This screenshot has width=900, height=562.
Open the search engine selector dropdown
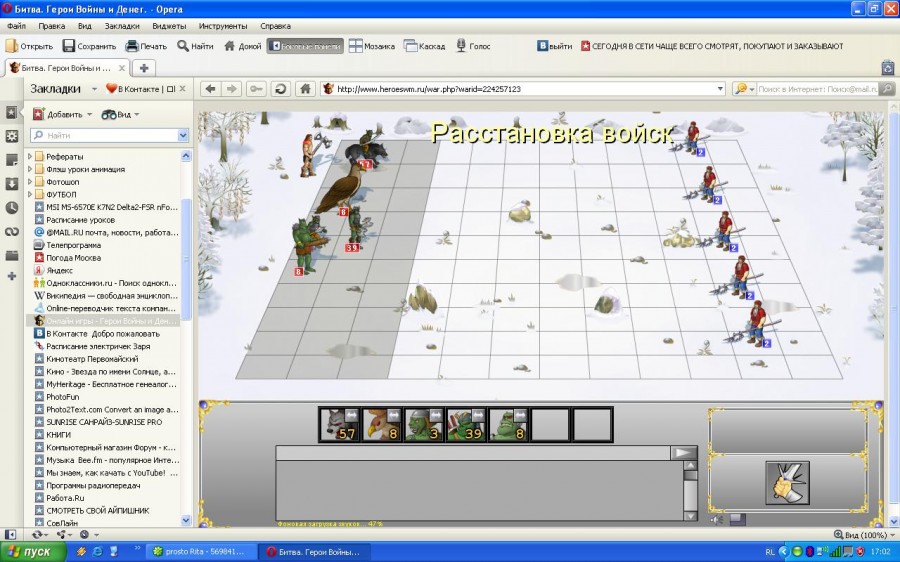tap(744, 89)
